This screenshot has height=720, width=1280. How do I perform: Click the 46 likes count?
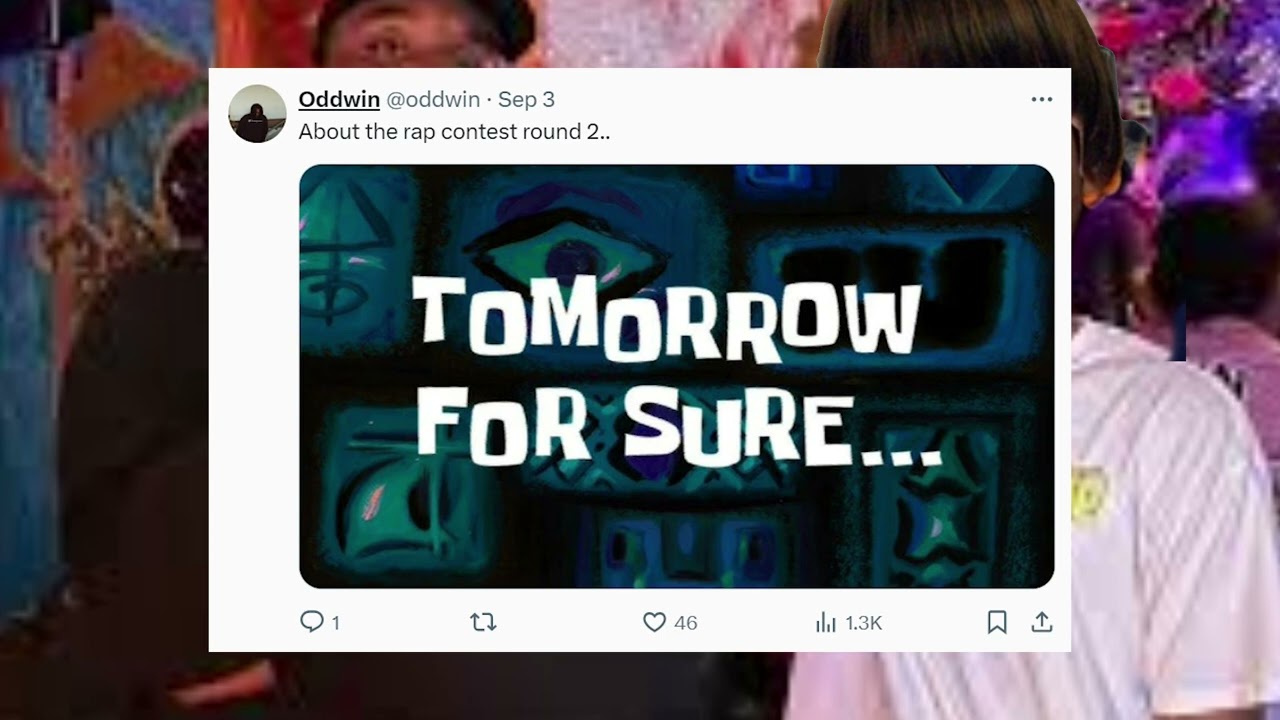pyautogui.click(x=685, y=623)
